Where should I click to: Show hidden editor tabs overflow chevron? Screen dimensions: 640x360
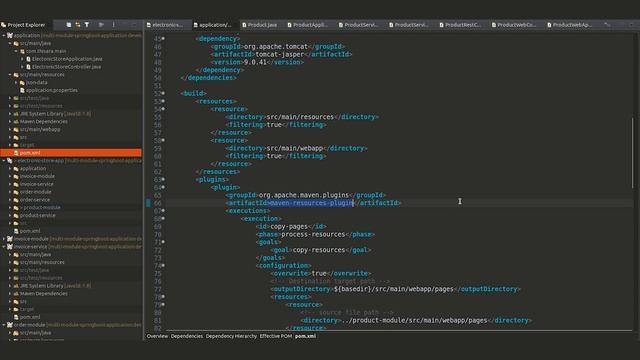607,25
